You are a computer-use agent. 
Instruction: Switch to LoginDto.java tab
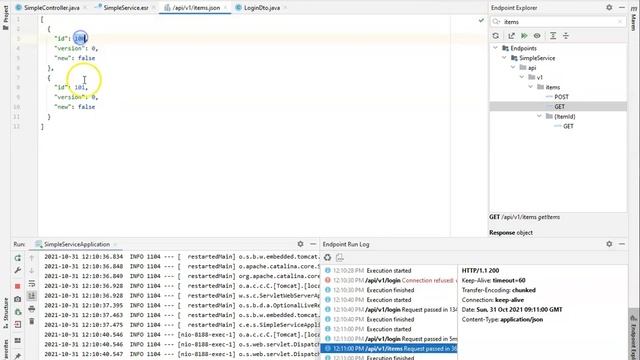[x=262, y=8]
